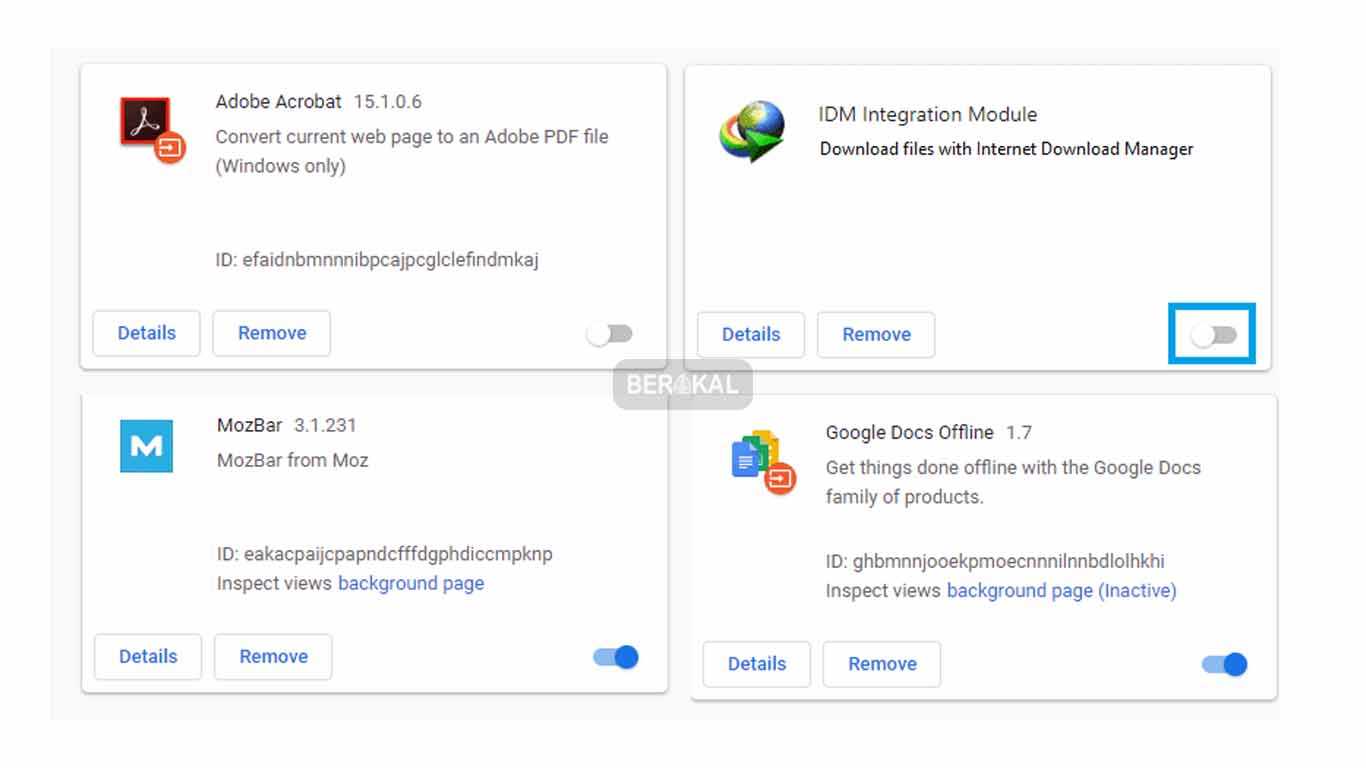Screen dimensions: 1366x768
Task: Remove Google Docs Offline extension
Action: [882, 663]
